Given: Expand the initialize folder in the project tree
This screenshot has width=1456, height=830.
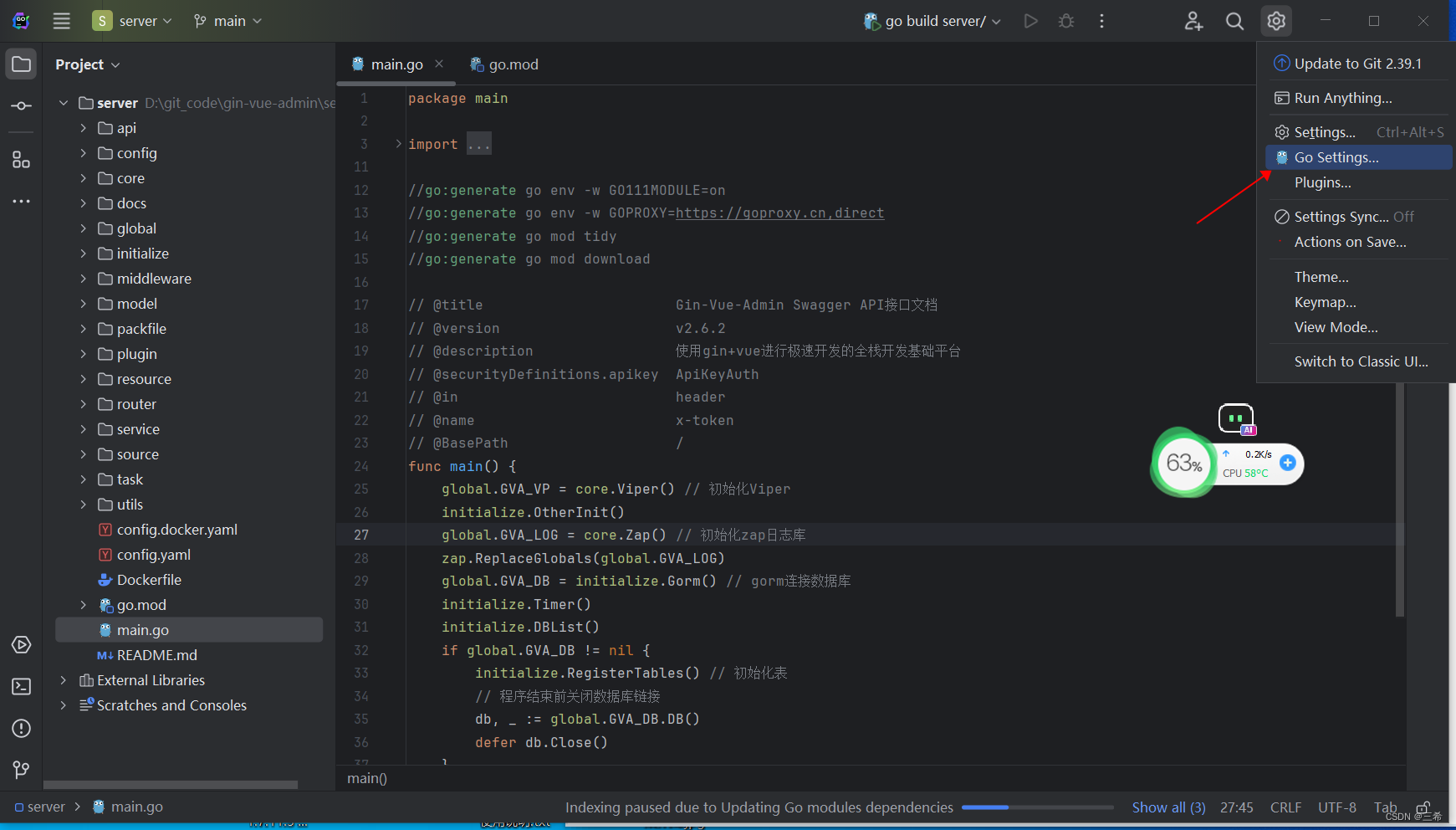Looking at the screenshot, I should tap(82, 253).
